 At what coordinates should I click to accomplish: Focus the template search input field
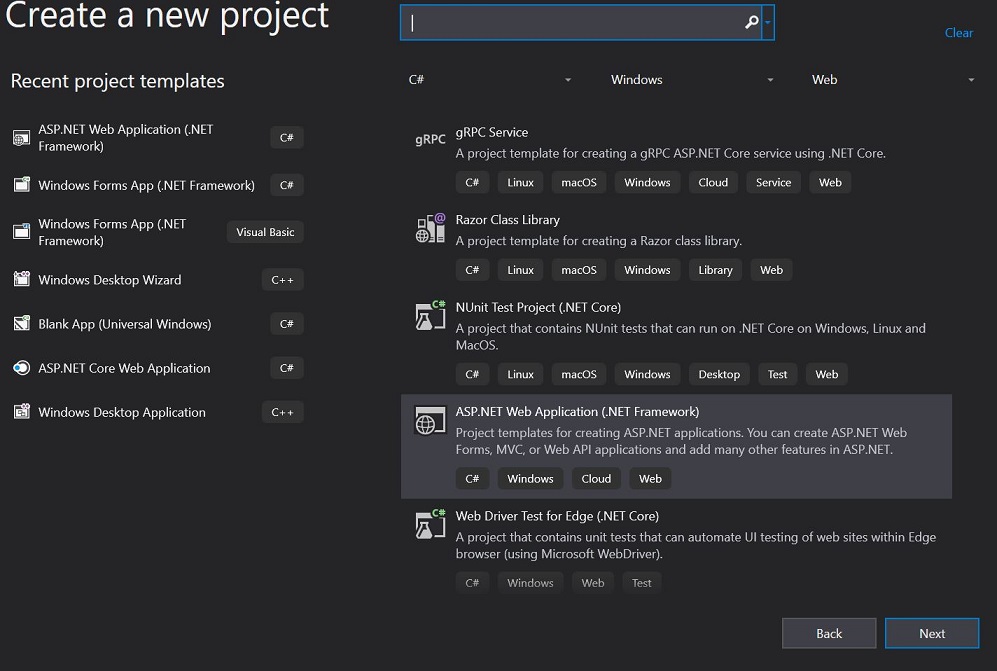click(570, 23)
